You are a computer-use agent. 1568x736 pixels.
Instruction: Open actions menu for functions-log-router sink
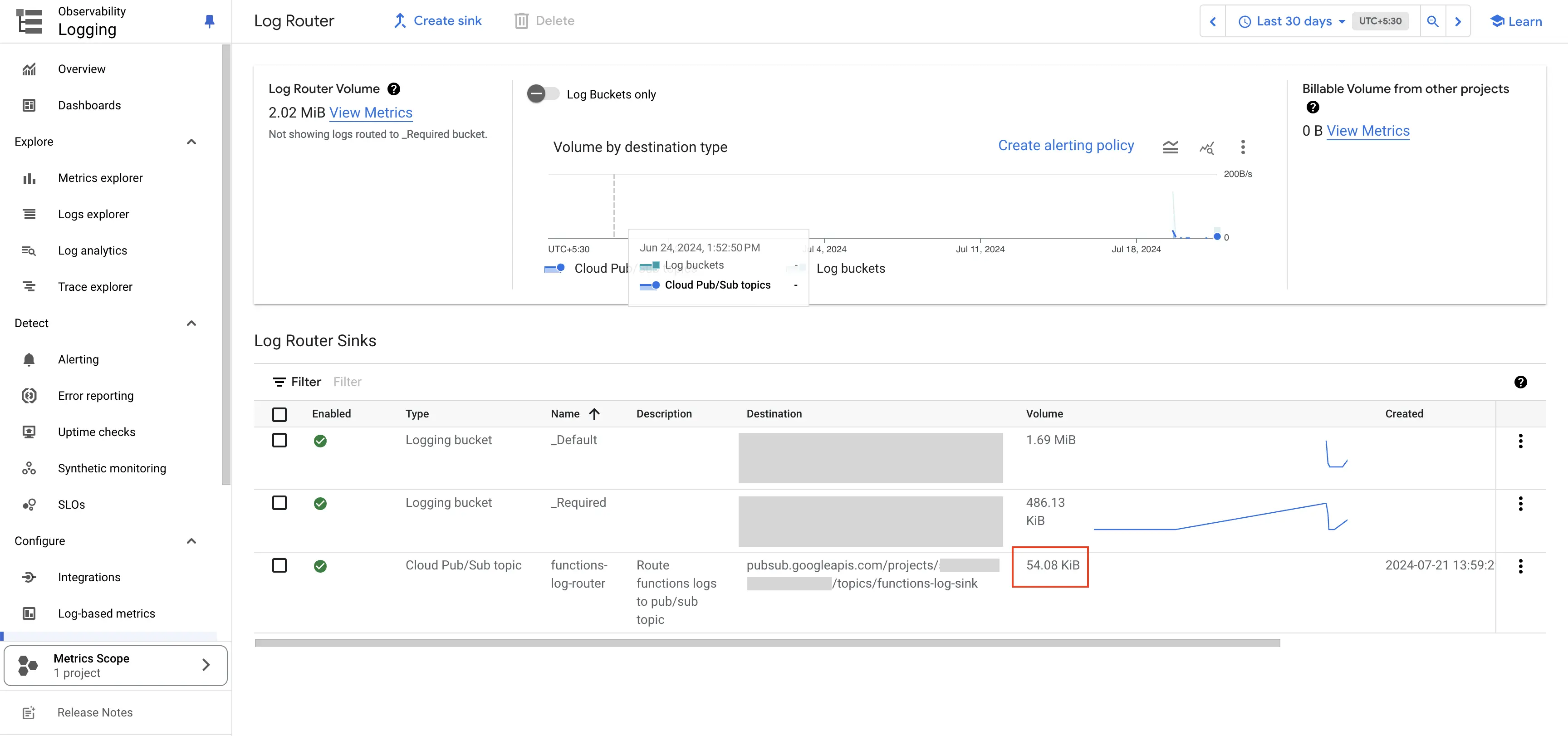[x=1520, y=566]
